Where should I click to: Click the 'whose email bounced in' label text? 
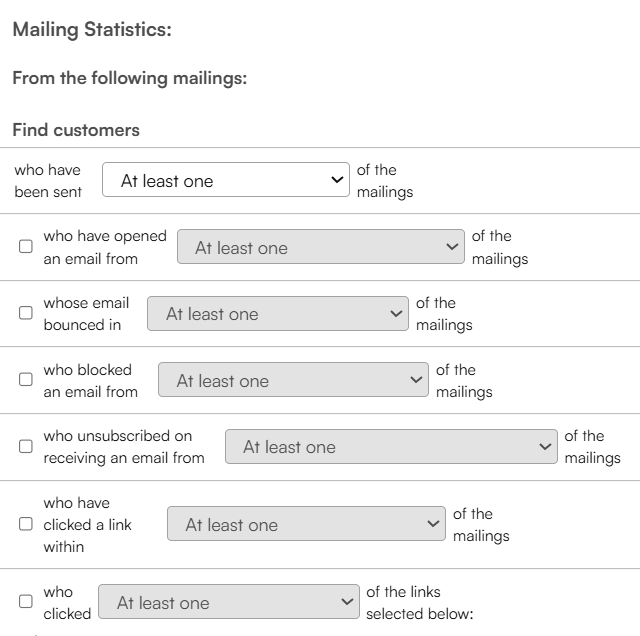[x=86, y=314]
